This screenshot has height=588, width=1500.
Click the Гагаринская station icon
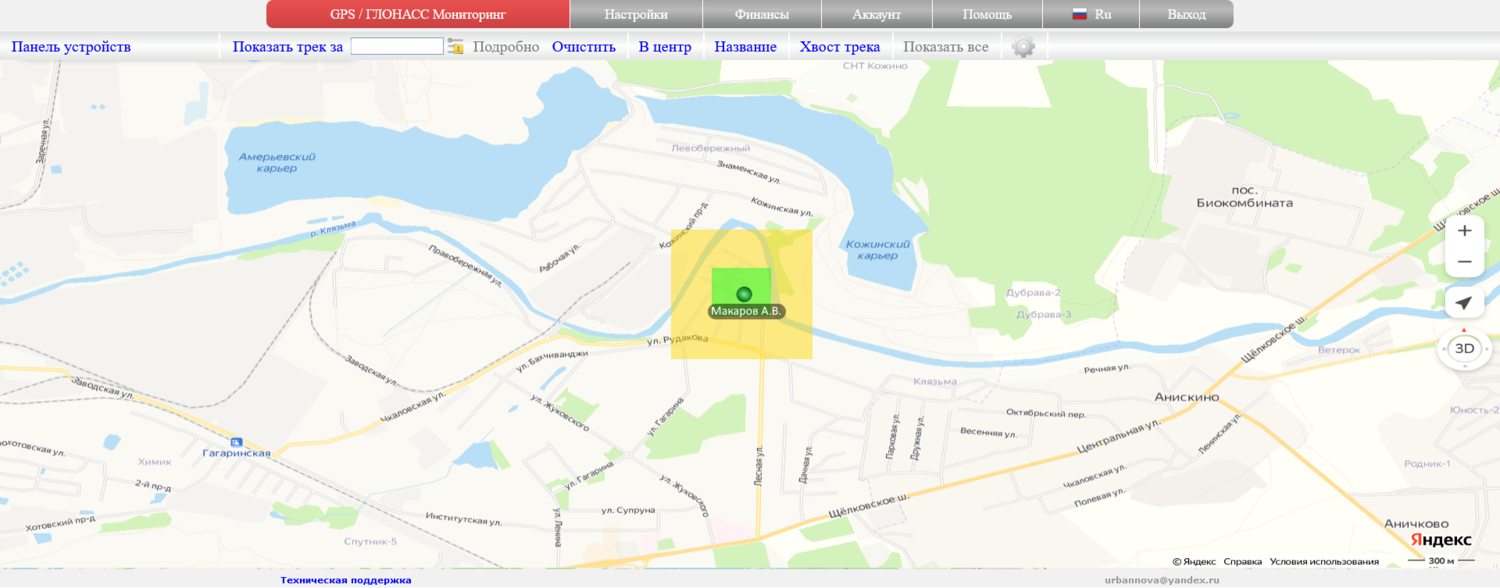click(236, 442)
